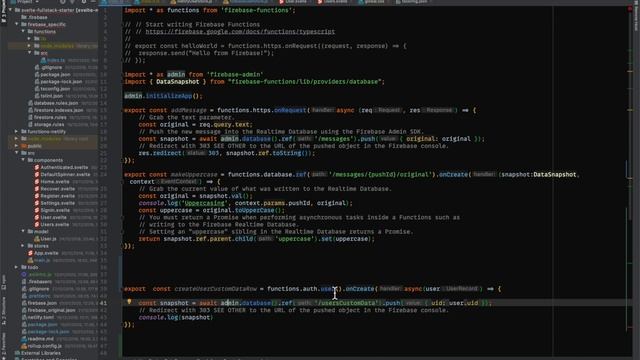Select .firebaserc file

pos(40,282)
